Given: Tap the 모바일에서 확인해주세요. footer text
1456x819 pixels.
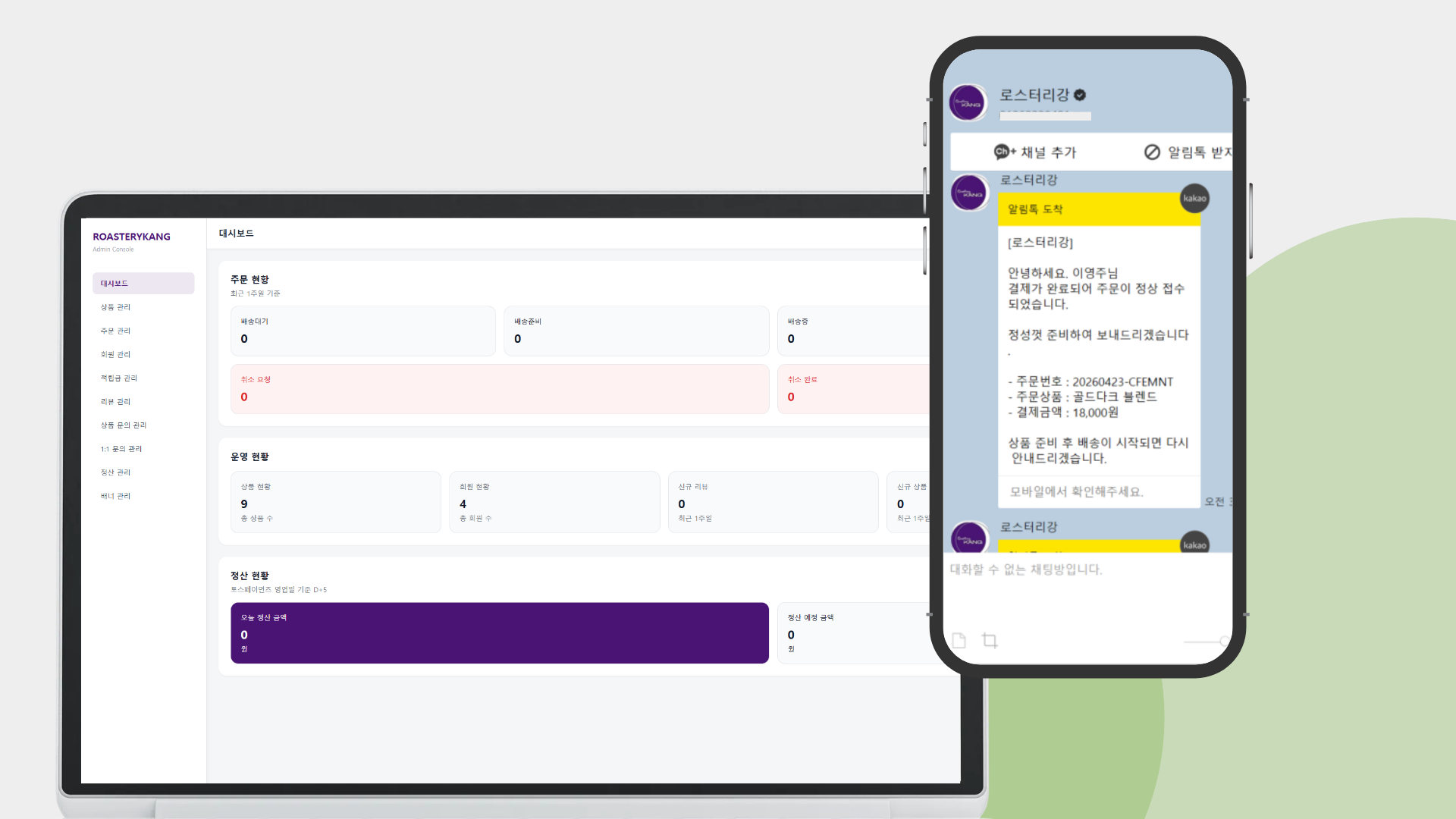Looking at the screenshot, I should 1076,492.
